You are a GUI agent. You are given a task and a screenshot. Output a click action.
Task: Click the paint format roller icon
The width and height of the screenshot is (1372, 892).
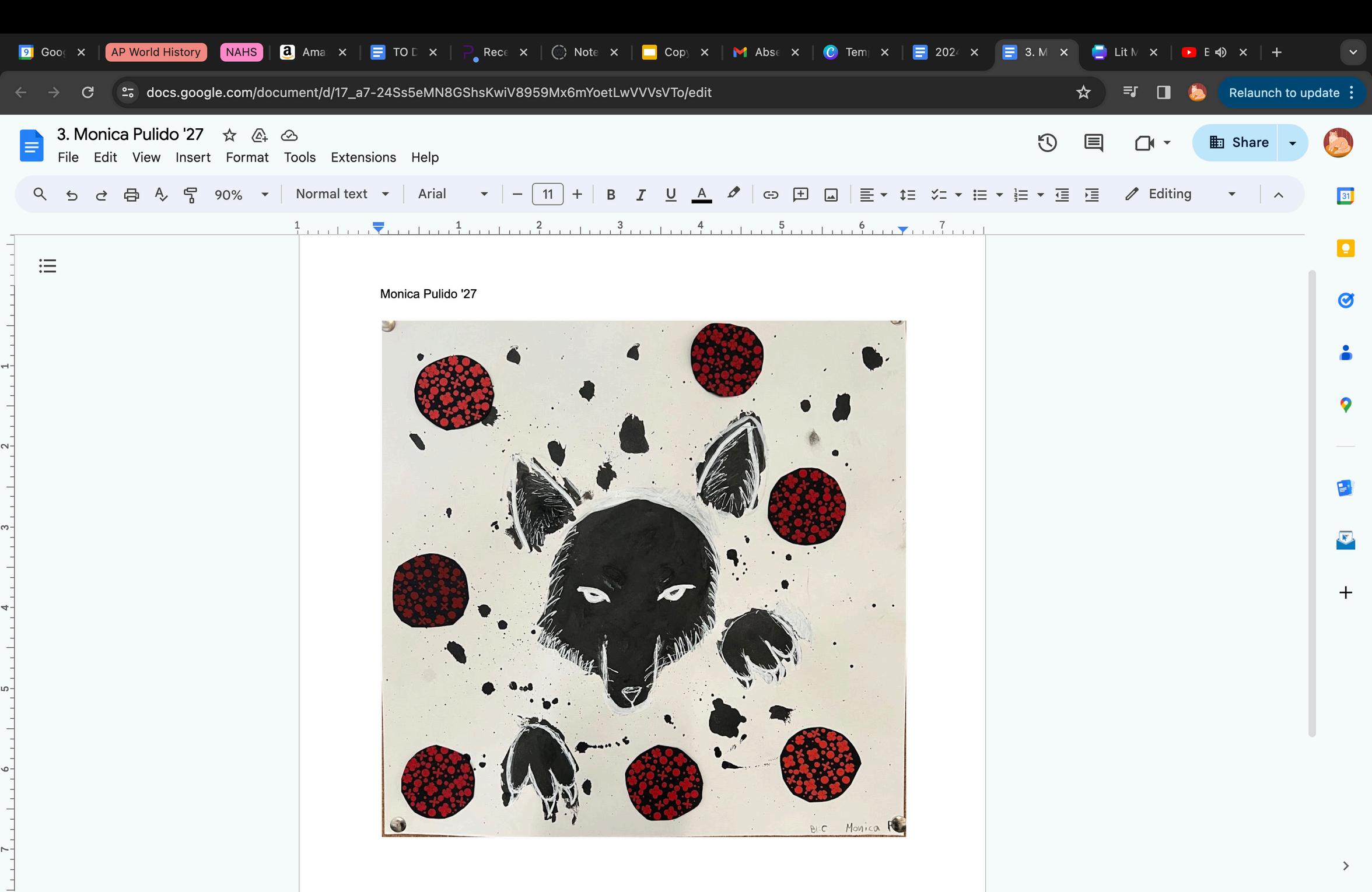[x=190, y=195]
